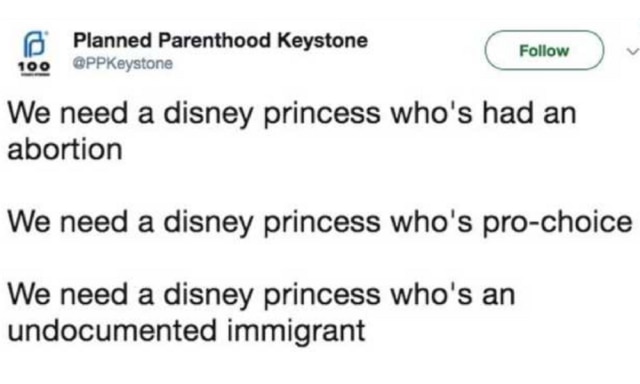The width and height of the screenshot is (640, 384).
Task: Open the @PPKeystone handle link
Action: tap(123, 64)
